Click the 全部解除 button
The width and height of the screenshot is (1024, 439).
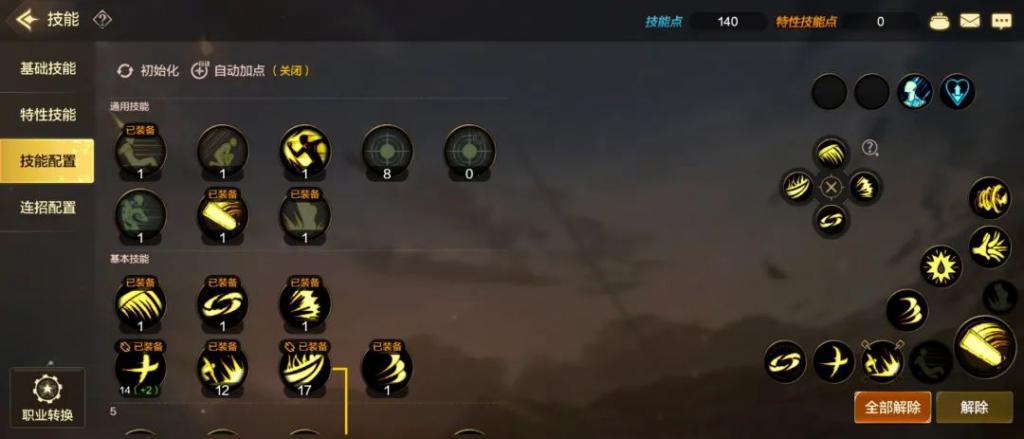[893, 408]
